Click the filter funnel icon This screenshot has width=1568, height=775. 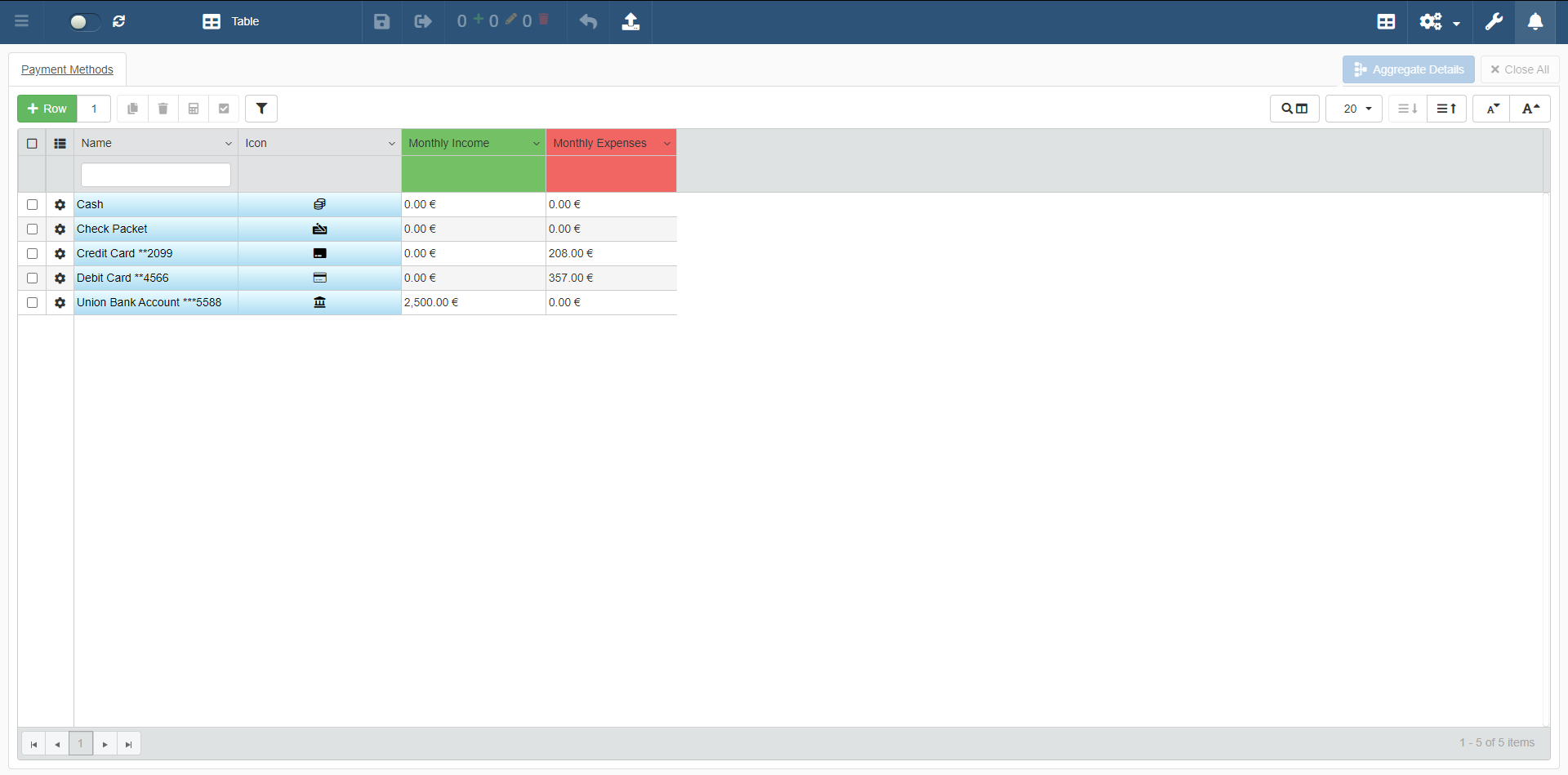click(261, 109)
